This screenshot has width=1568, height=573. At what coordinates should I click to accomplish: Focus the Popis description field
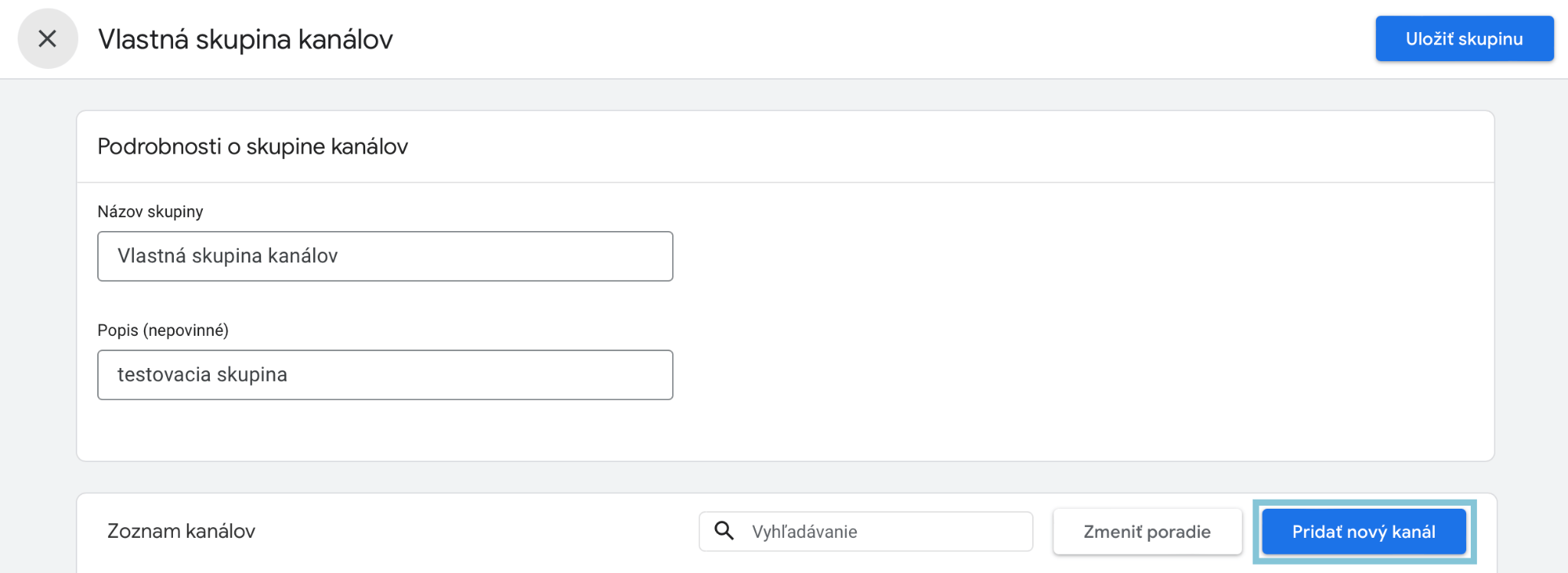(x=385, y=375)
